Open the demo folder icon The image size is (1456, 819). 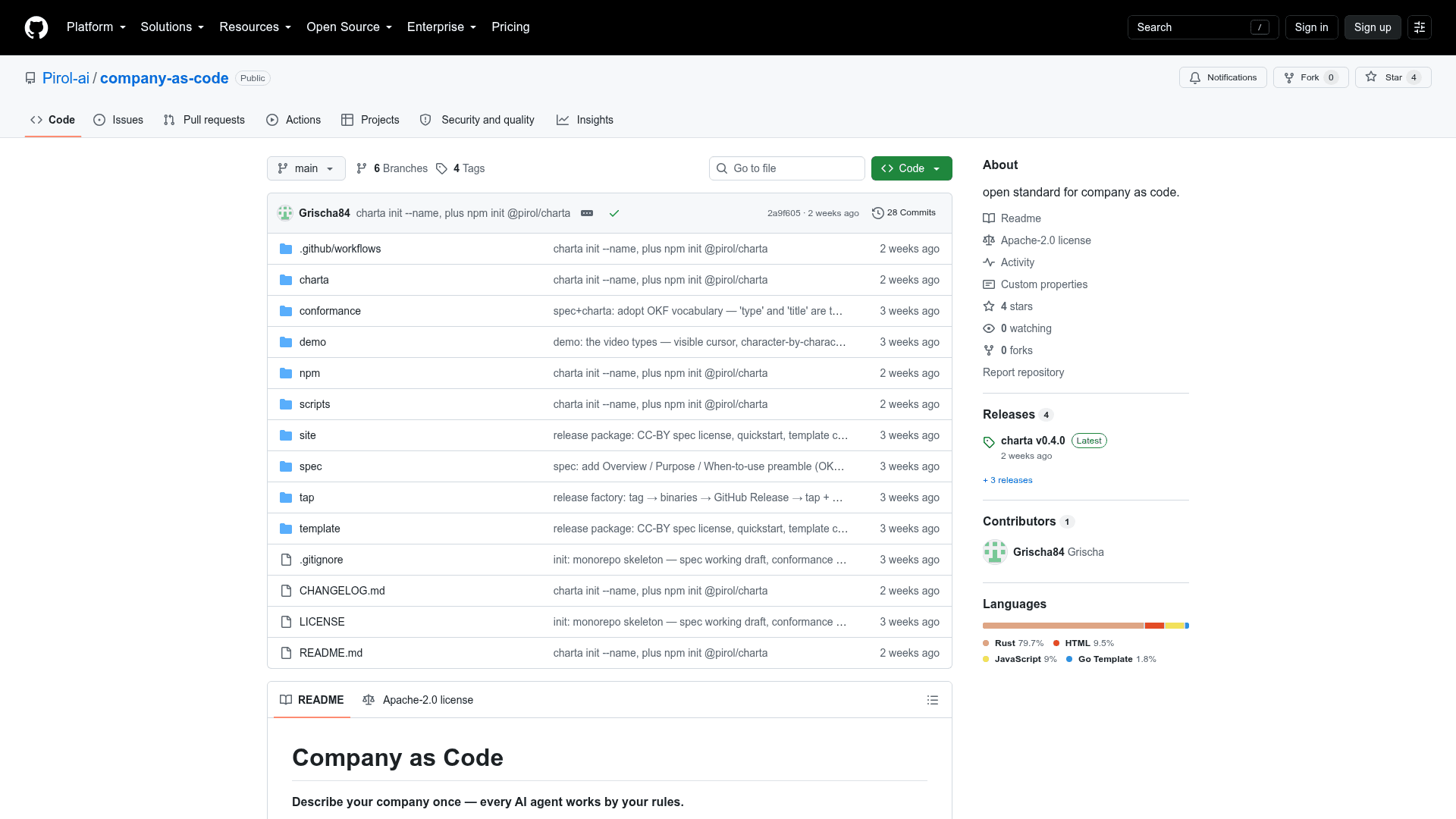(286, 342)
